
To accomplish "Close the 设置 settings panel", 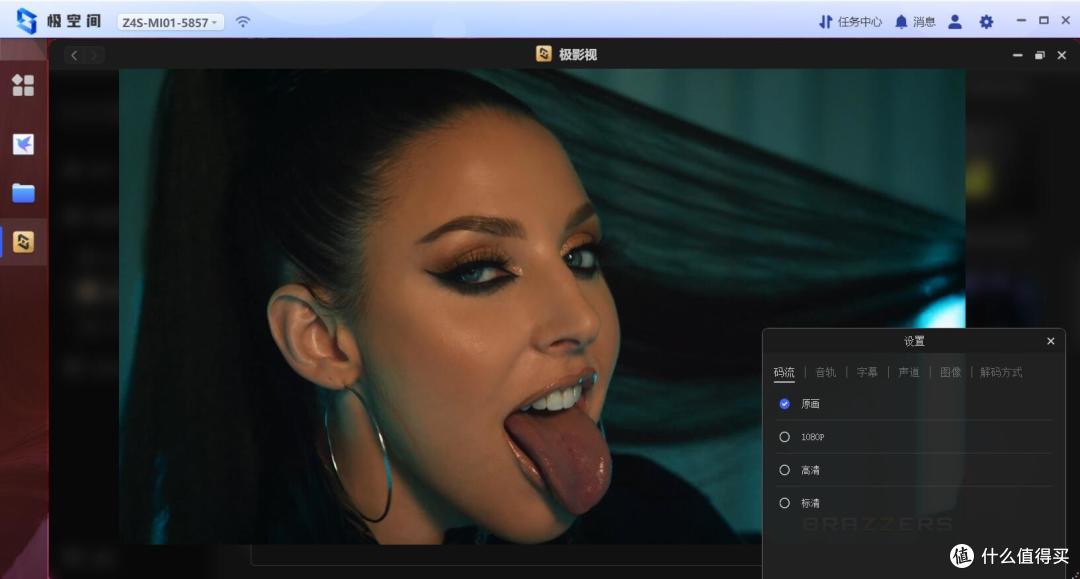I will click(x=1050, y=341).
